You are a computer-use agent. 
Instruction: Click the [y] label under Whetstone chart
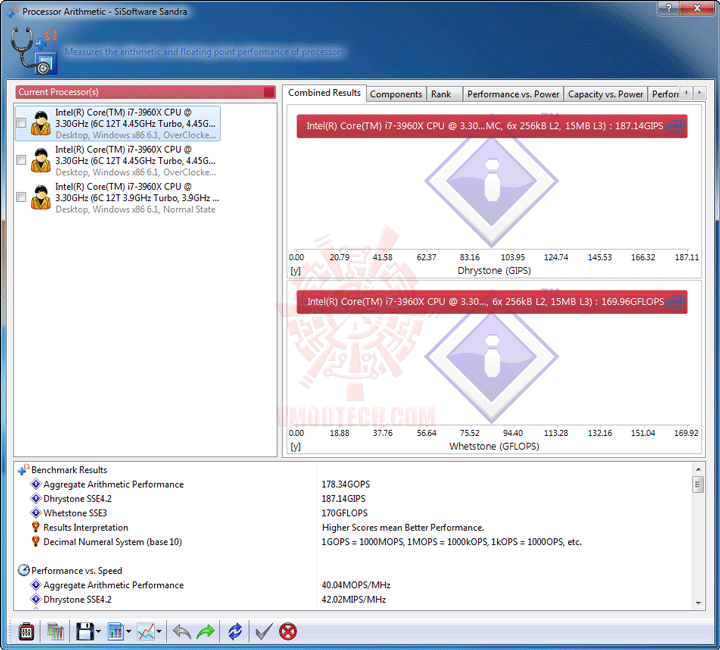pyautogui.click(x=295, y=447)
